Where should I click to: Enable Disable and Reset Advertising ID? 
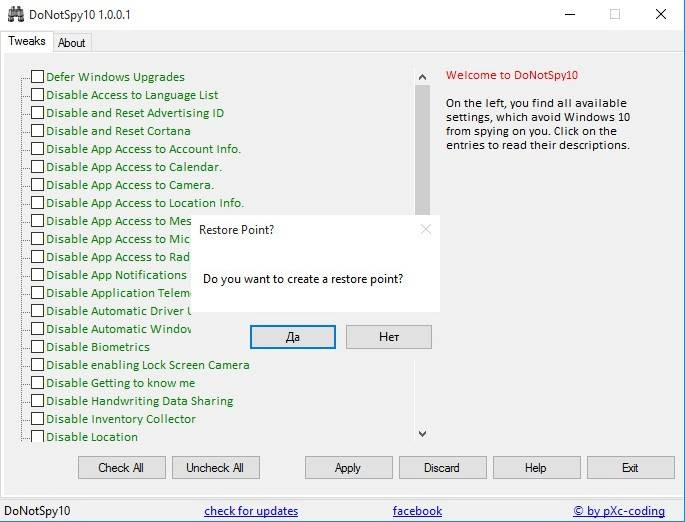tap(38, 112)
